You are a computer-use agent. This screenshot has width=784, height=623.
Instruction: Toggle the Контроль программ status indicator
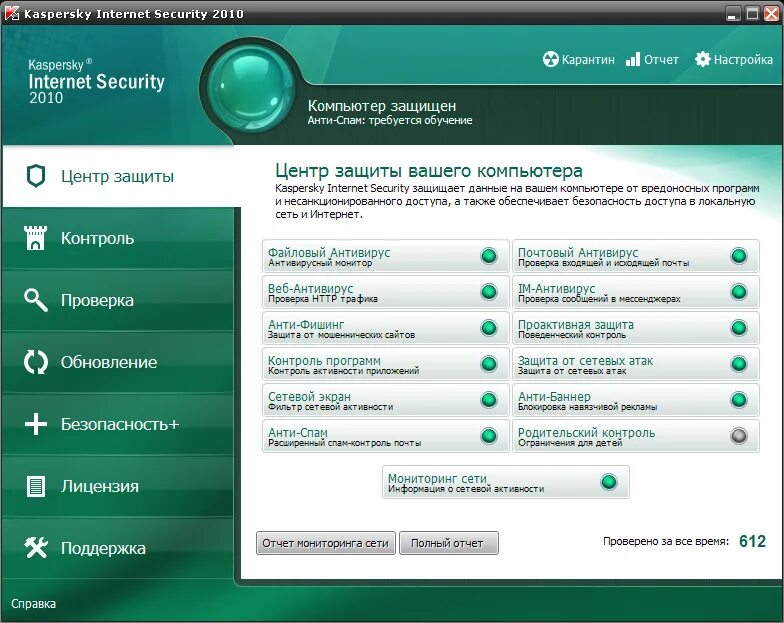click(488, 364)
